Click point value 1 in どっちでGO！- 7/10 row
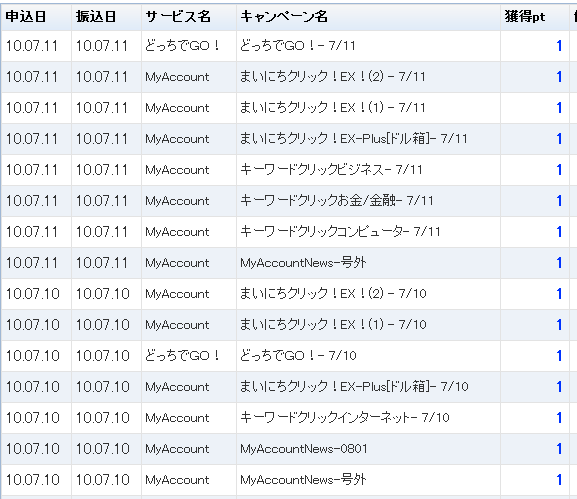577x499 pixels. (559, 355)
